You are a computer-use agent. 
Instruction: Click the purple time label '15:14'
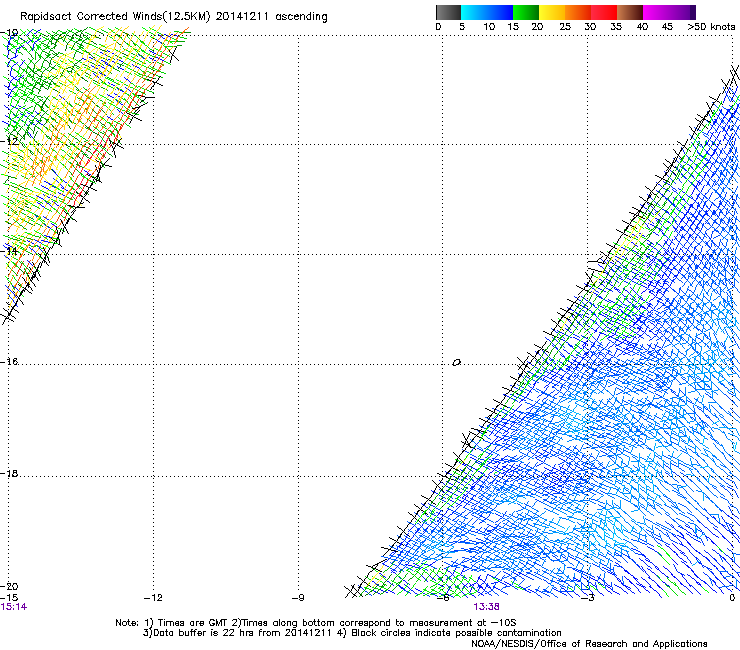[x=14, y=607]
